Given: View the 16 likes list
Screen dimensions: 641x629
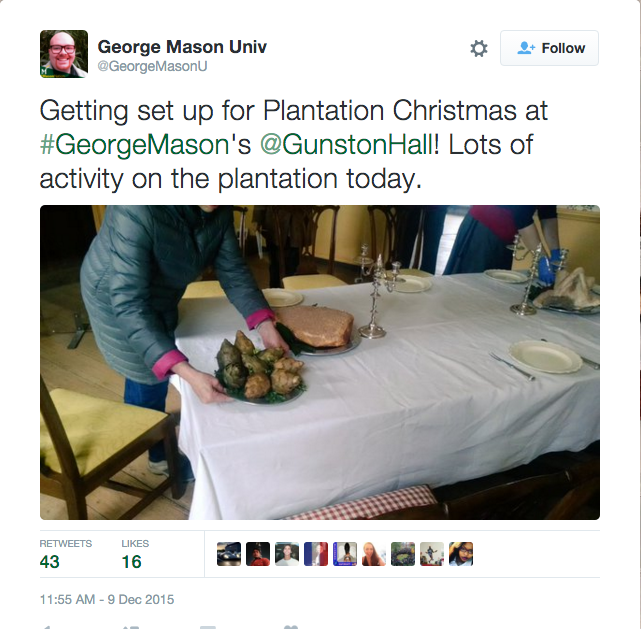Looking at the screenshot, I should pyautogui.click(x=133, y=561).
